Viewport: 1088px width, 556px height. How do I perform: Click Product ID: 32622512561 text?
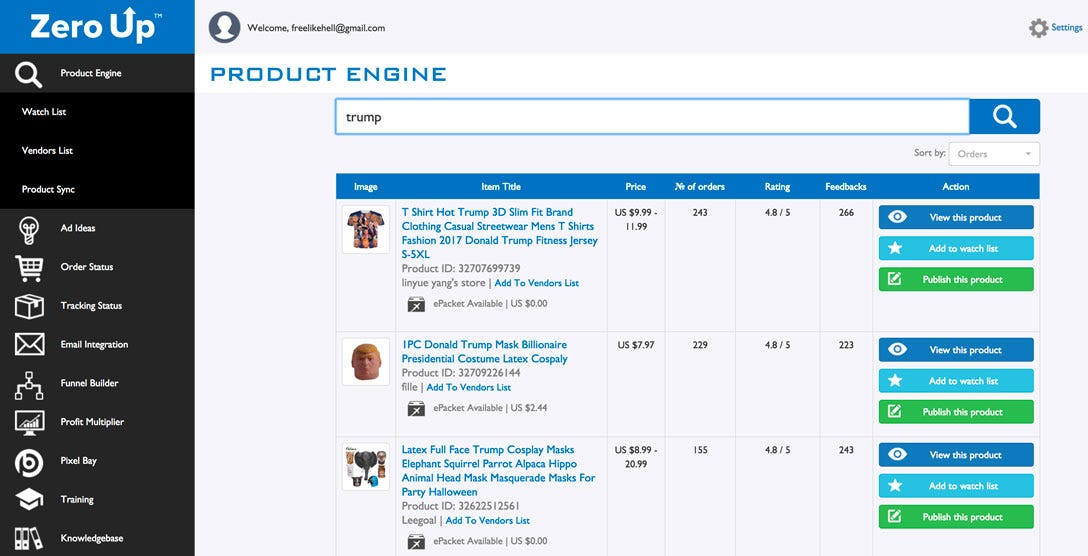pos(461,506)
